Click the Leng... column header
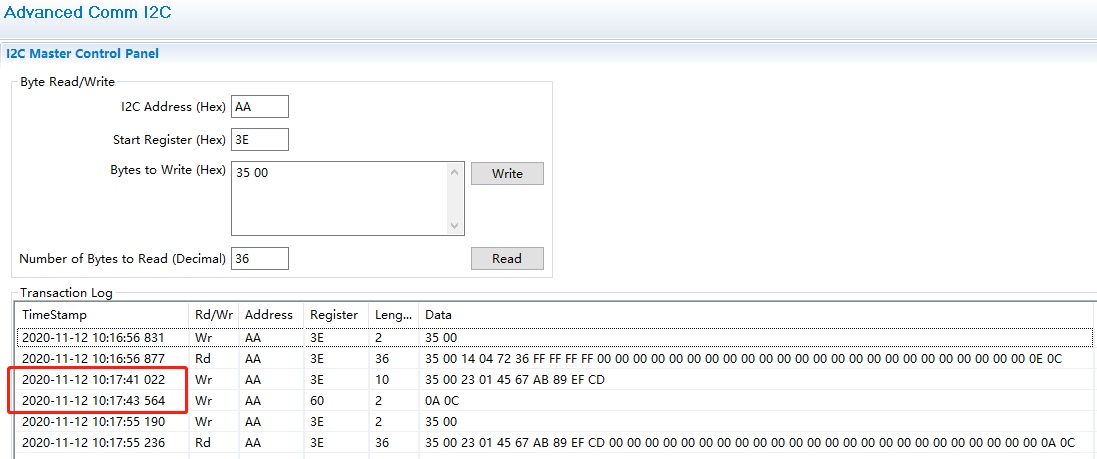 [x=394, y=315]
